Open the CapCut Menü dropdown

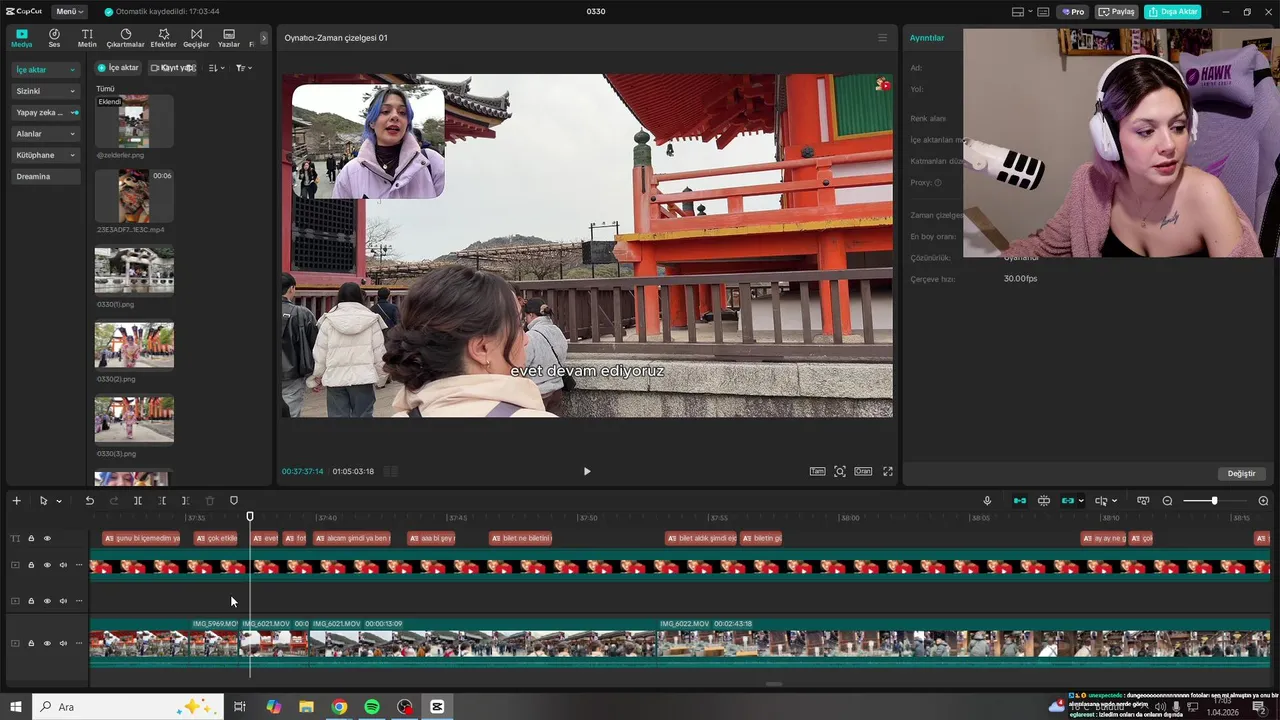tap(69, 12)
